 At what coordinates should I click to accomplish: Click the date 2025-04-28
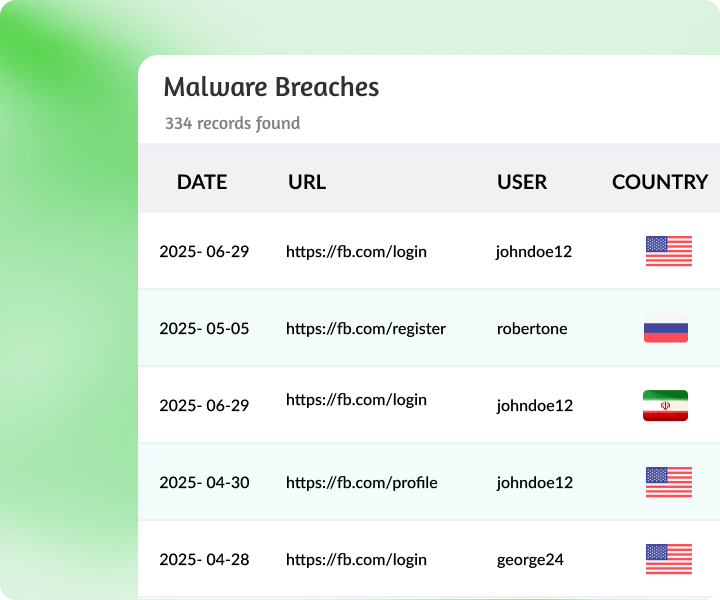204,559
